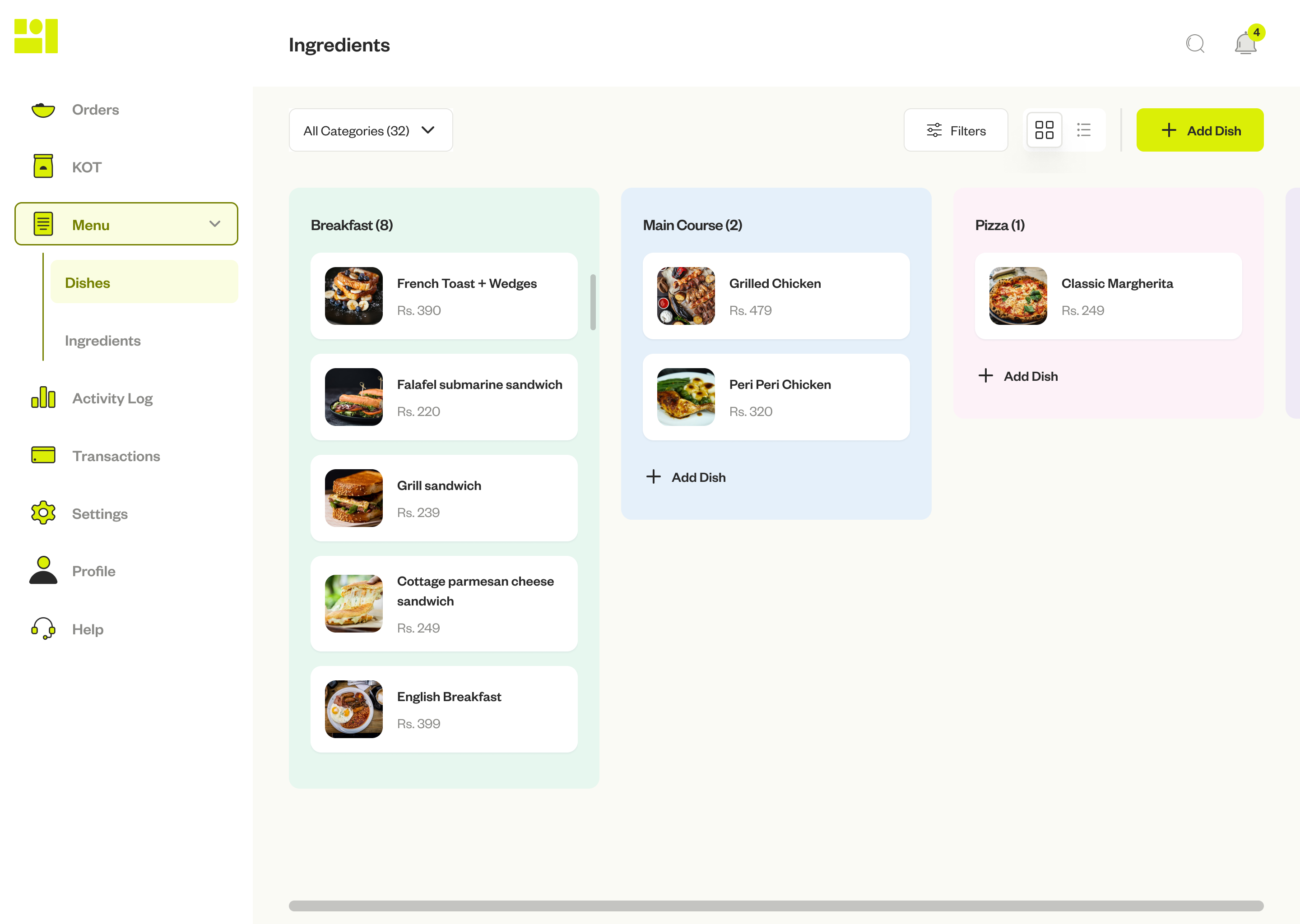The width and height of the screenshot is (1300, 924).
Task: Click the Orders bowl icon
Action: (43, 110)
